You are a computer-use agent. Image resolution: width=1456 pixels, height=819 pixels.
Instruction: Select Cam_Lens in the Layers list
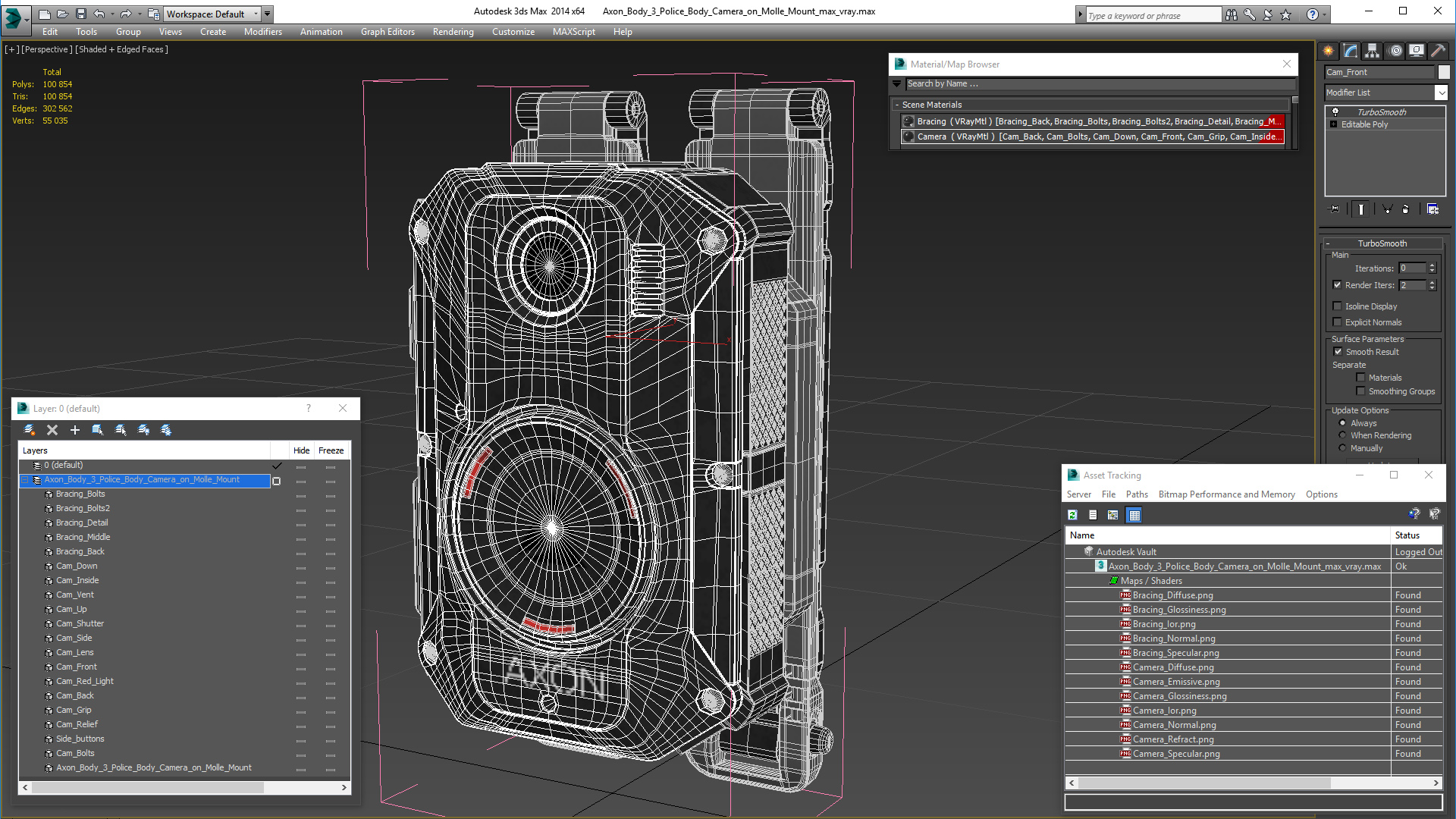(x=74, y=653)
